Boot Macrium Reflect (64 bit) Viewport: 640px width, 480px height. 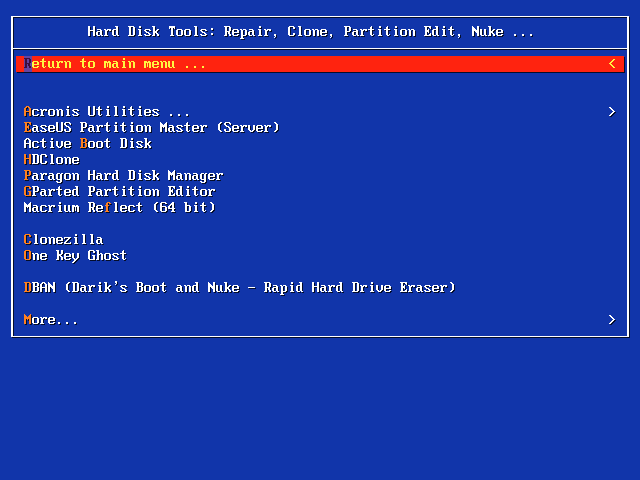pyautogui.click(x=119, y=207)
